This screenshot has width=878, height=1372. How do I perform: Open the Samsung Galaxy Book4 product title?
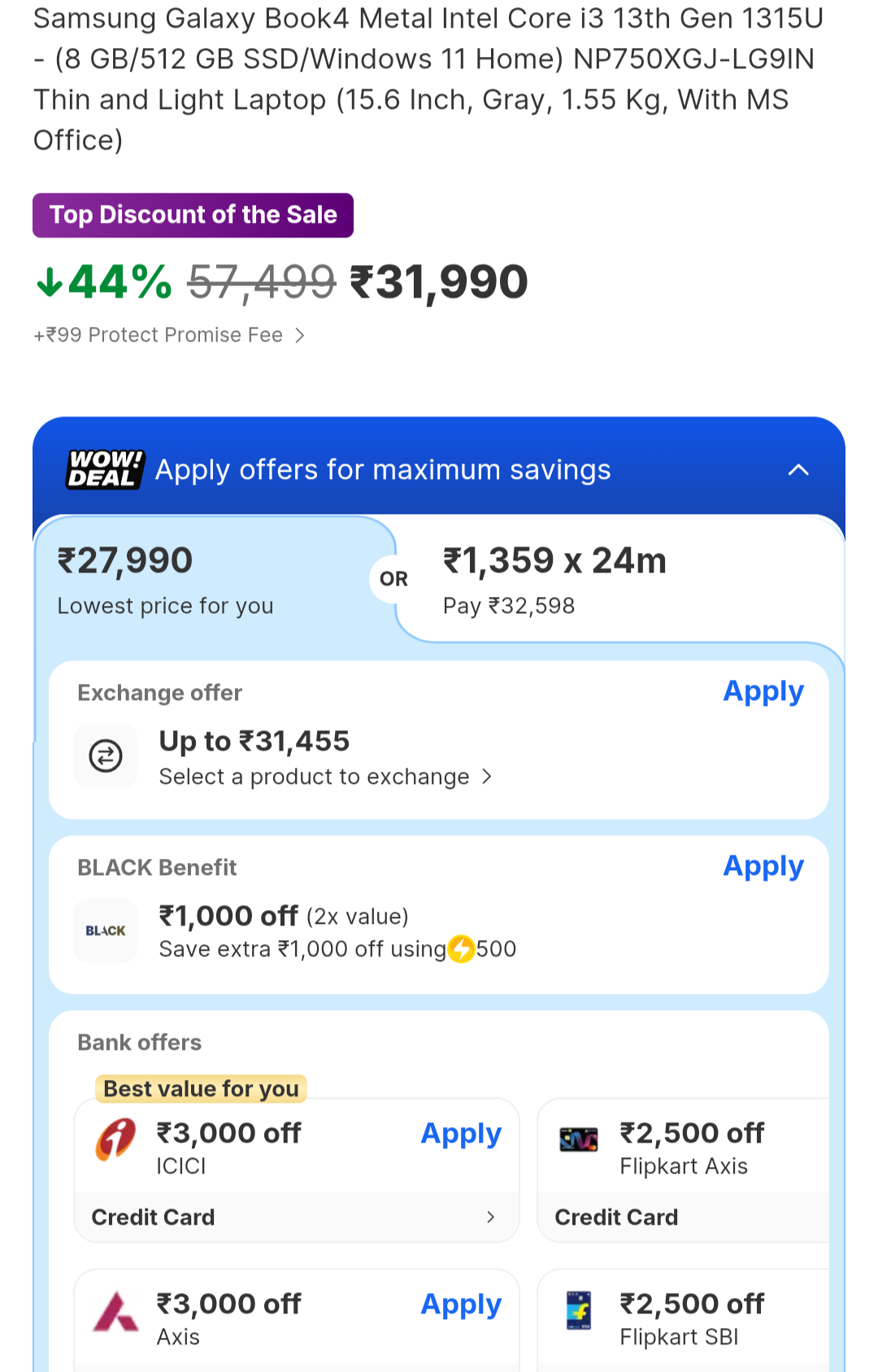click(x=427, y=79)
